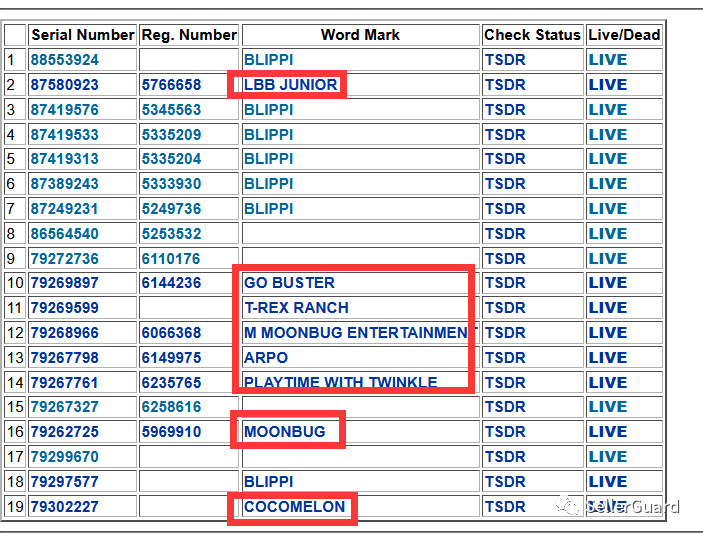Image resolution: width=703 pixels, height=535 pixels.
Task: Click LIVE status for serial 79272736
Action: (x=608, y=259)
